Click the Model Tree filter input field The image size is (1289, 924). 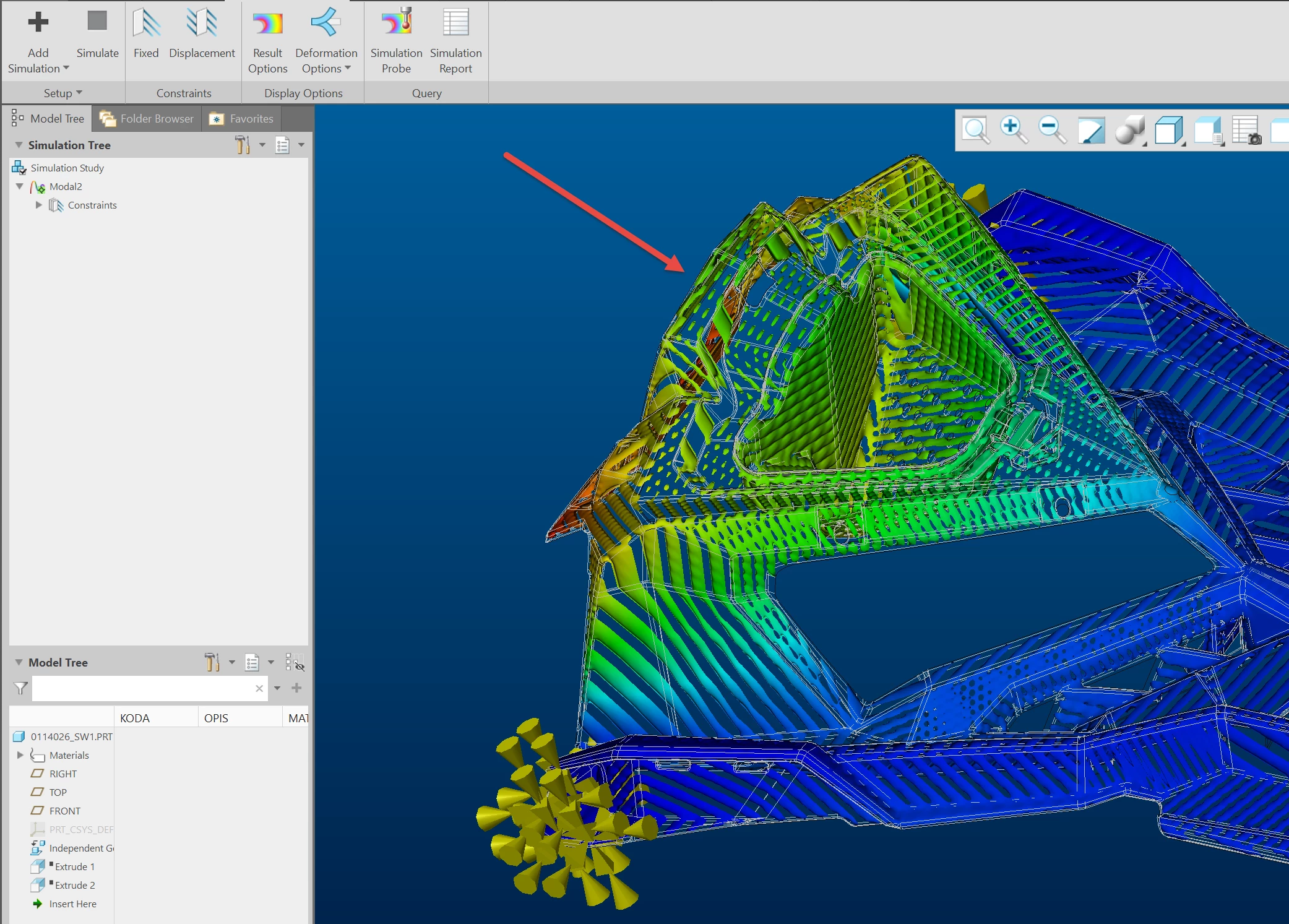(x=142, y=688)
